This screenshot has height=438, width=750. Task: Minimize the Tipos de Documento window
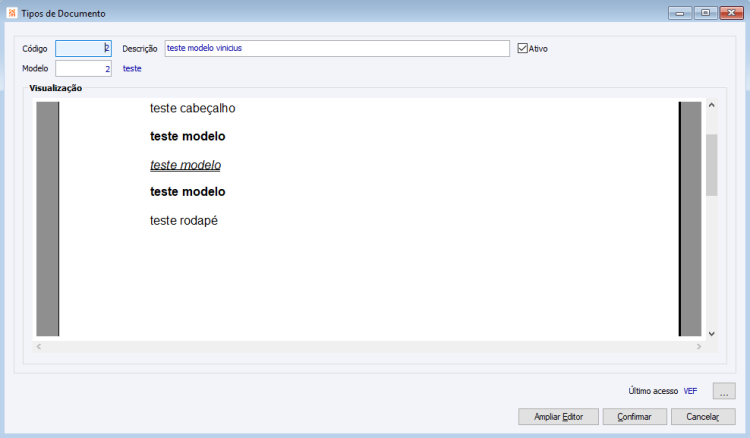tap(680, 13)
